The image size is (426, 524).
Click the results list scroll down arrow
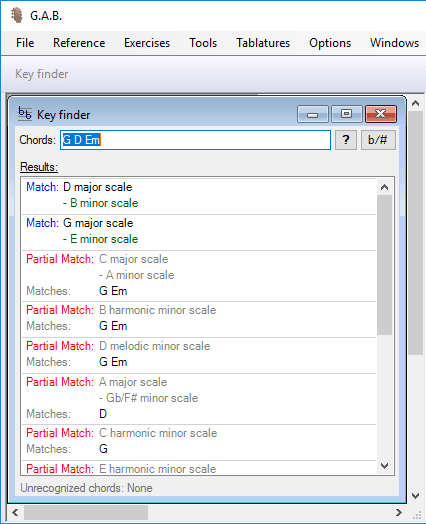(x=385, y=466)
